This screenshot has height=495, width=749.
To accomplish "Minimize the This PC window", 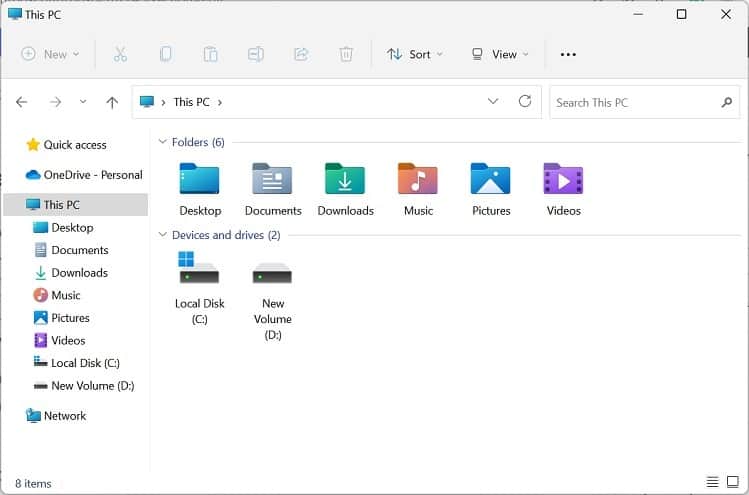I will 638,14.
